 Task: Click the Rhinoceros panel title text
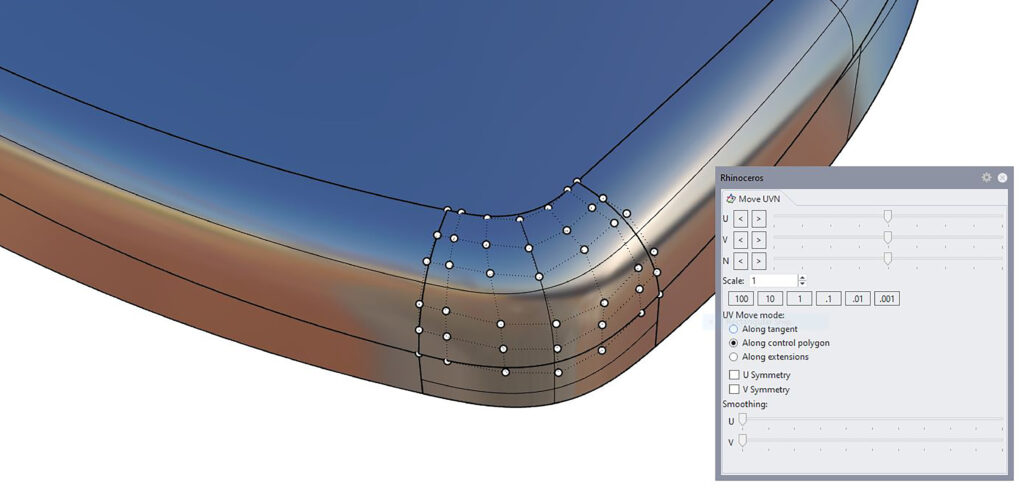(741, 178)
